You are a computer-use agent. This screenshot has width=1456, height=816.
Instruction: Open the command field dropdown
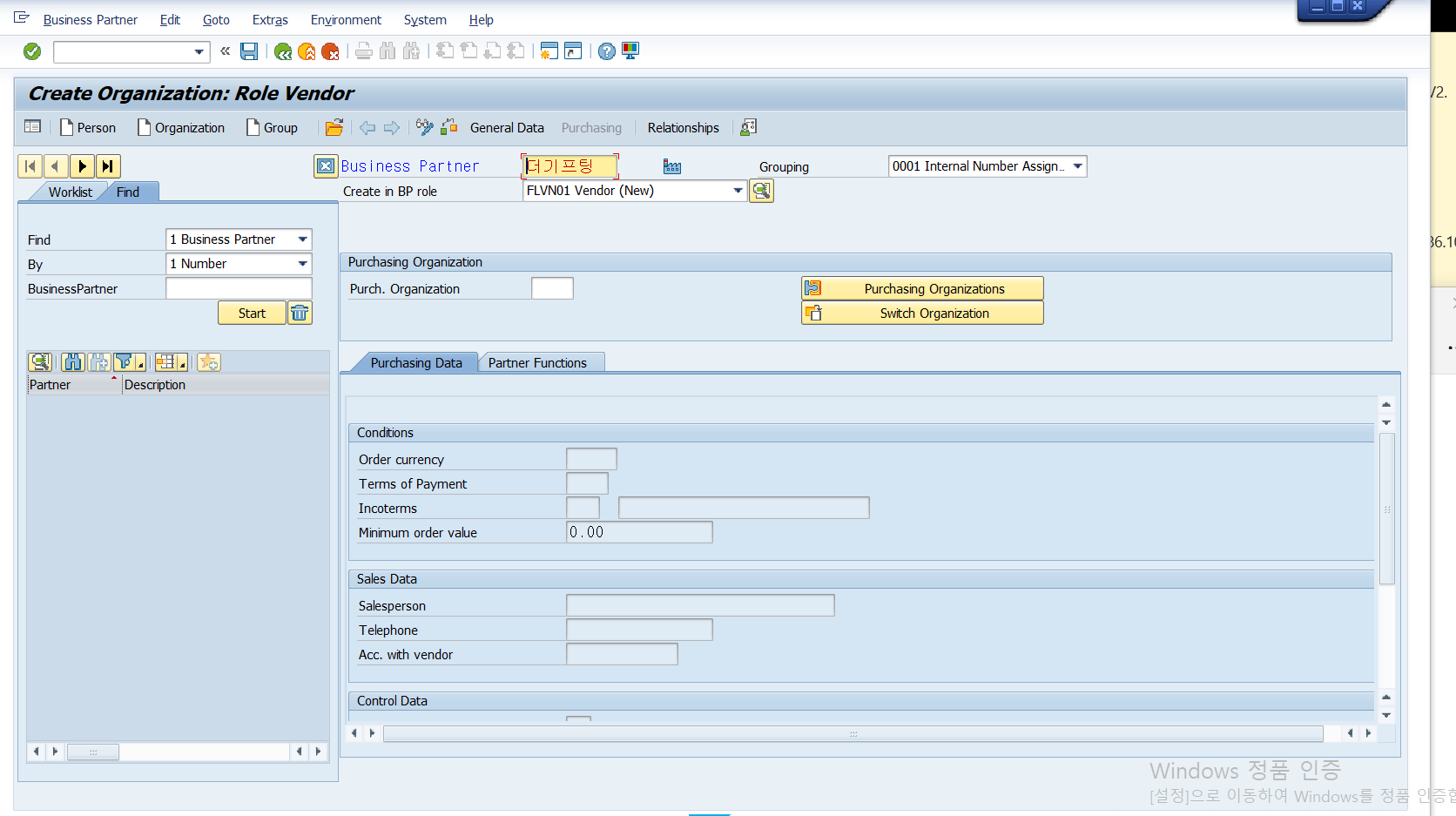[199, 52]
